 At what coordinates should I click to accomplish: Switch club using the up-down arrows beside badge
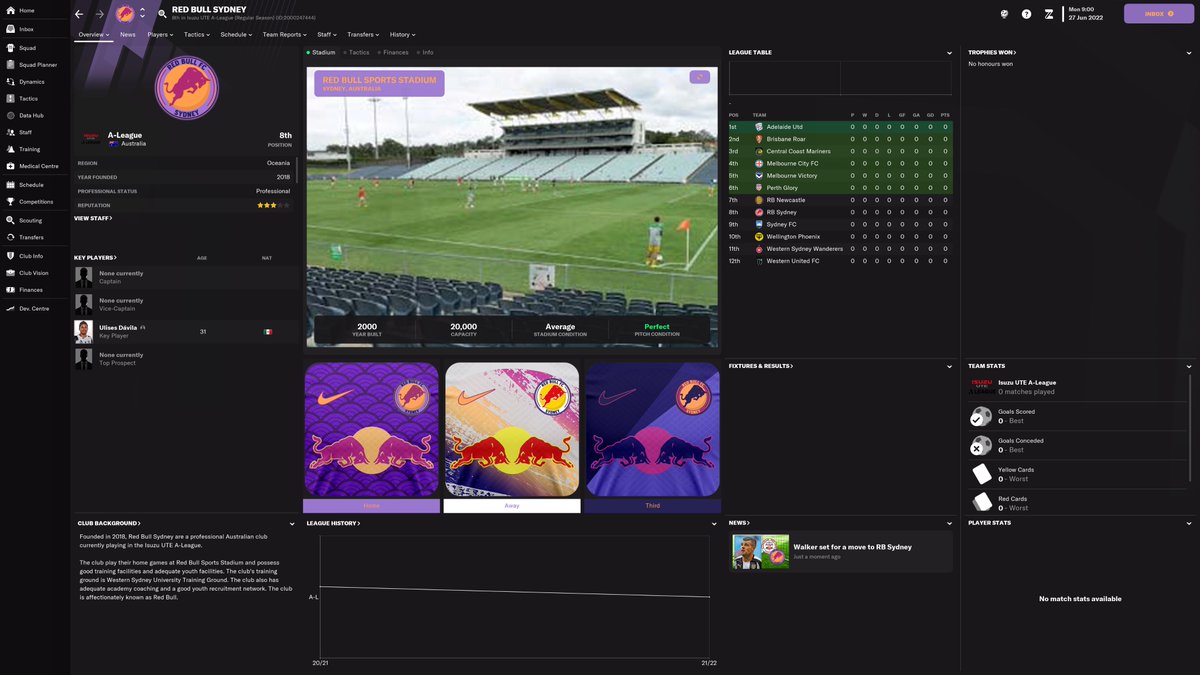(x=142, y=14)
